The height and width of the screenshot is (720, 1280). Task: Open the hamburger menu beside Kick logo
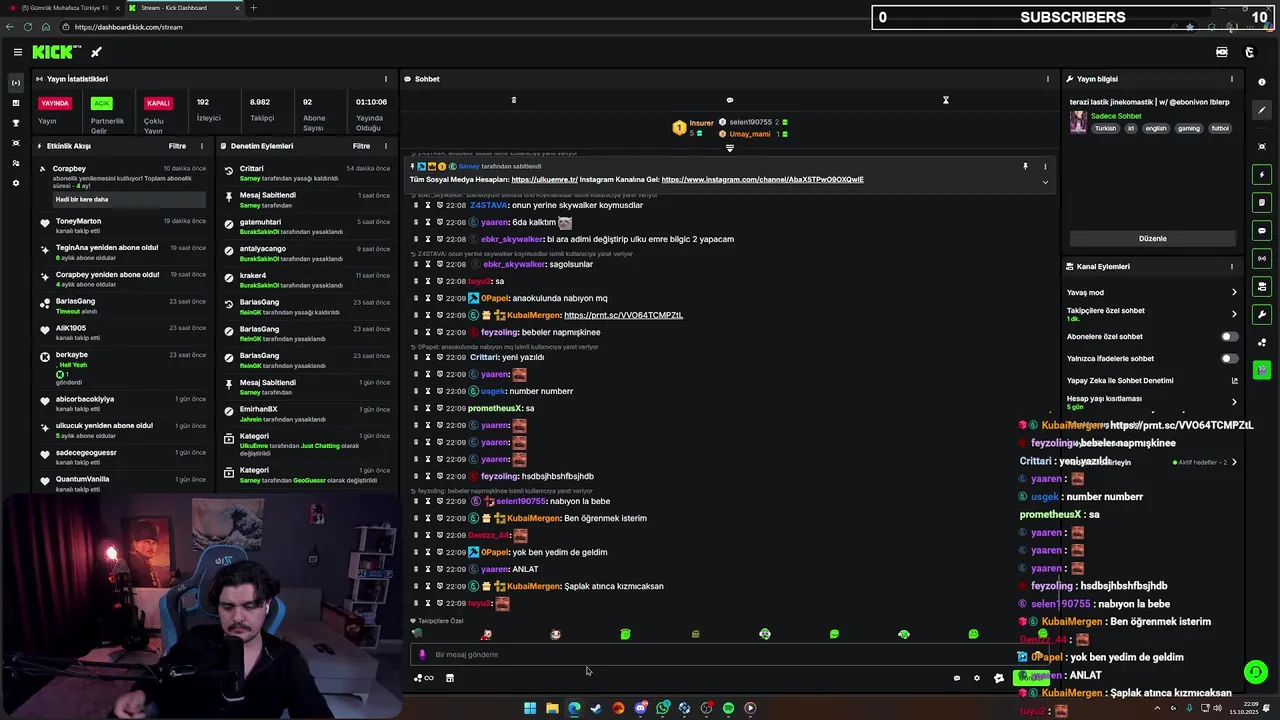click(17, 52)
